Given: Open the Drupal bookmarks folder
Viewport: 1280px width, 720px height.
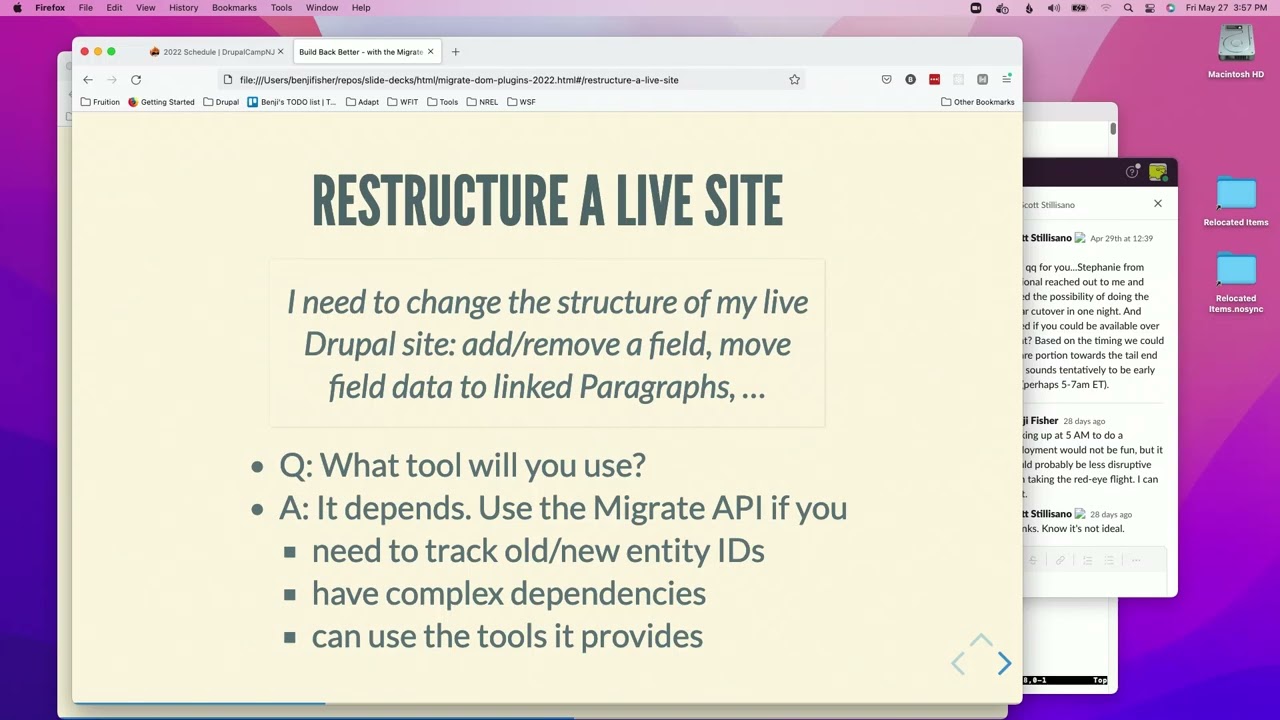Looking at the screenshot, I should [x=221, y=102].
